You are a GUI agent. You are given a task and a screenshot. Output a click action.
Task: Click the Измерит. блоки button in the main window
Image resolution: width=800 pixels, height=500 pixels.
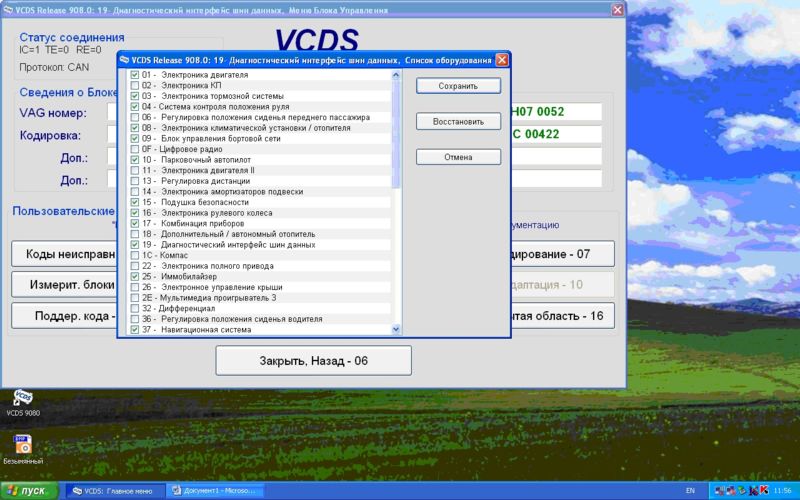(64, 285)
